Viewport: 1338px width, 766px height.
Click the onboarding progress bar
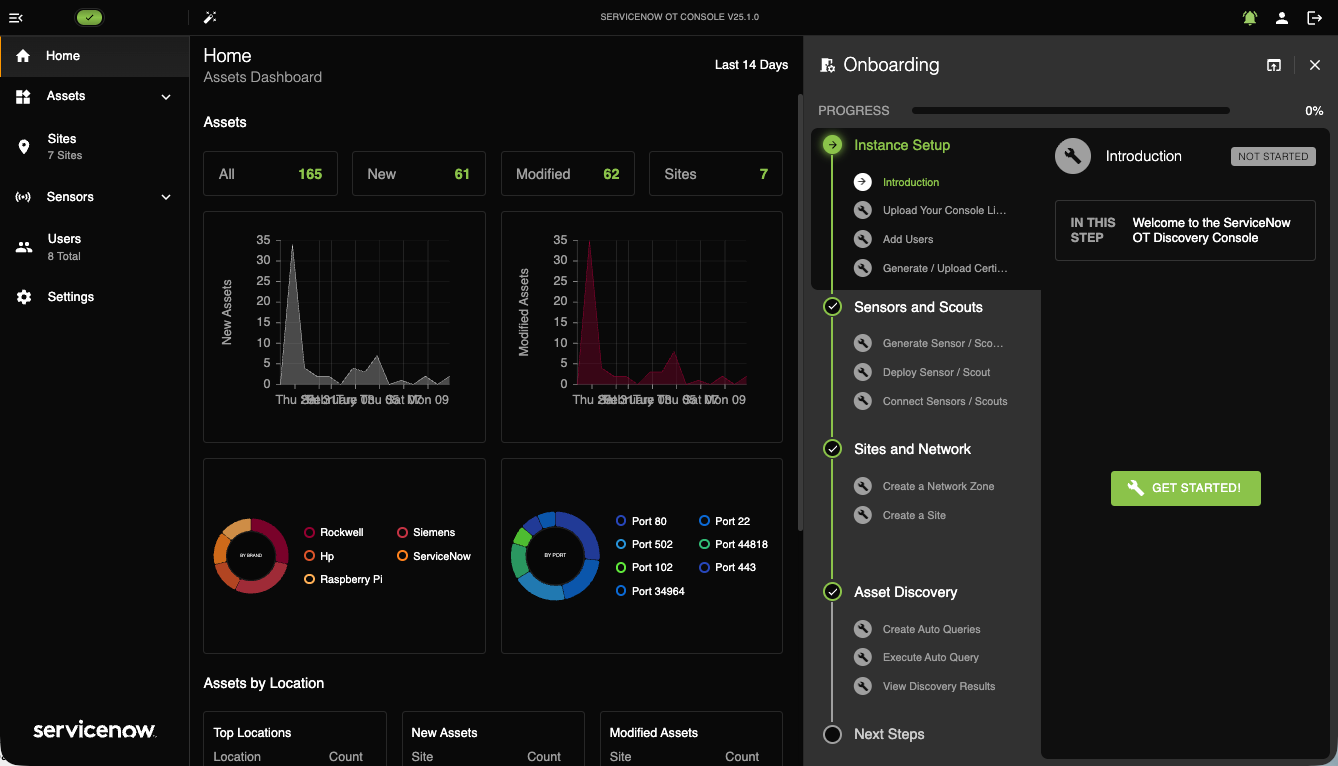pos(1071,111)
